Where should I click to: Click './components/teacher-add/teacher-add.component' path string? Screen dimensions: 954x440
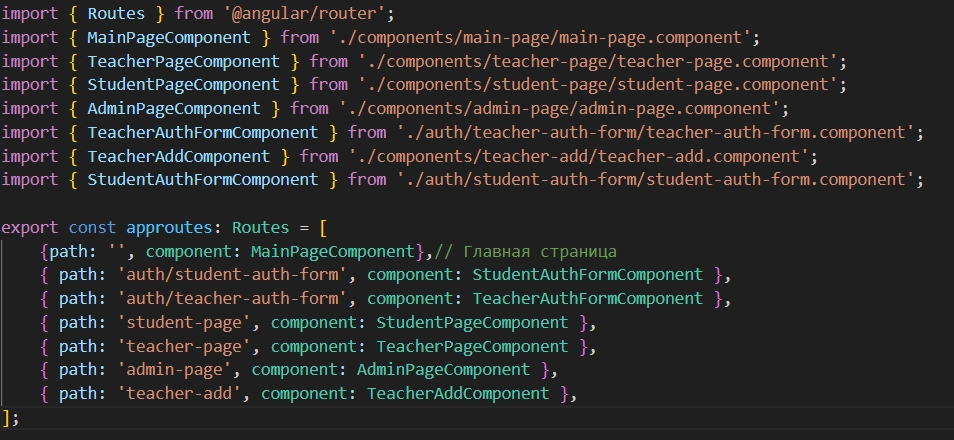click(x=579, y=156)
